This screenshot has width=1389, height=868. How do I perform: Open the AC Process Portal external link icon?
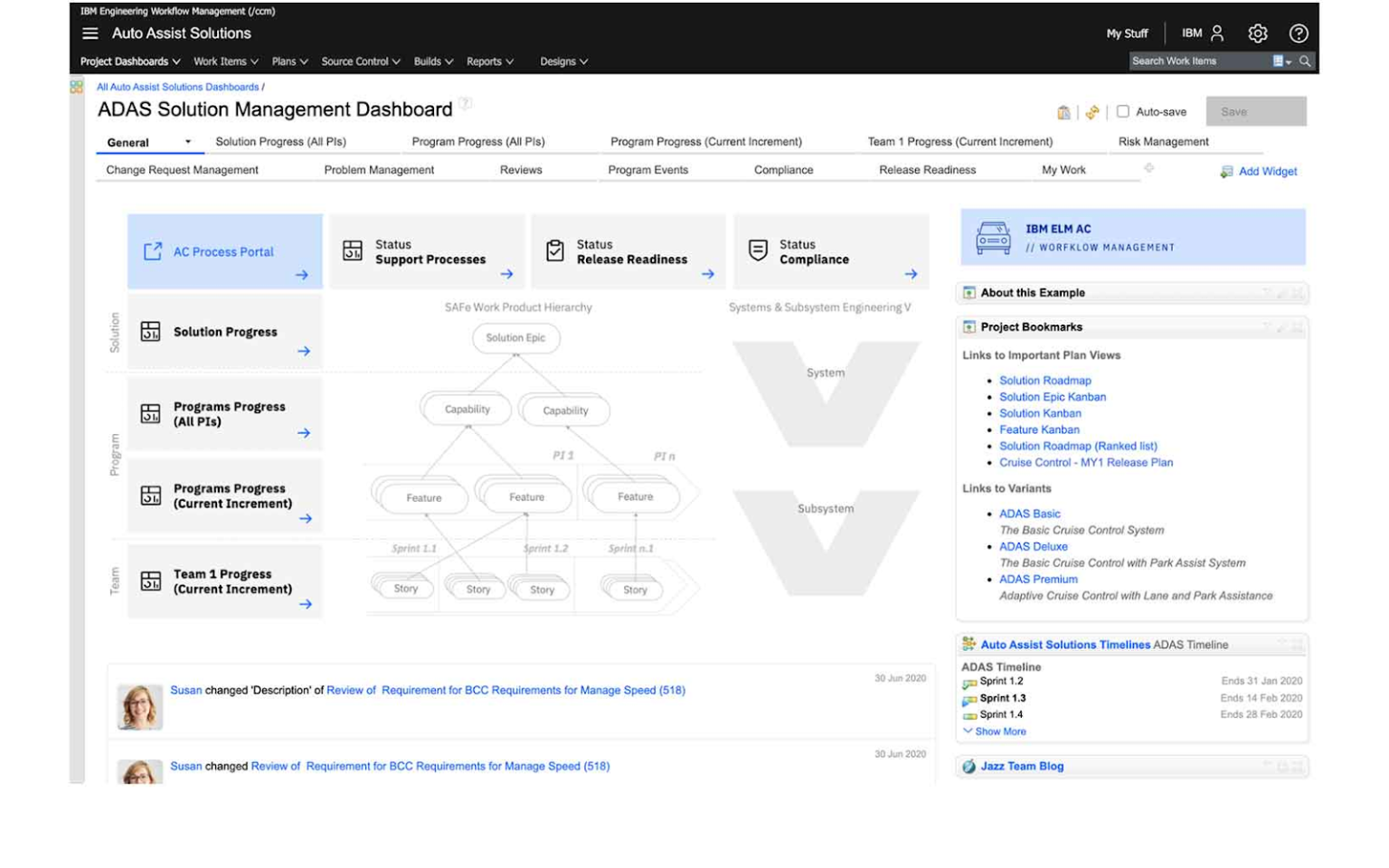click(x=151, y=251)
